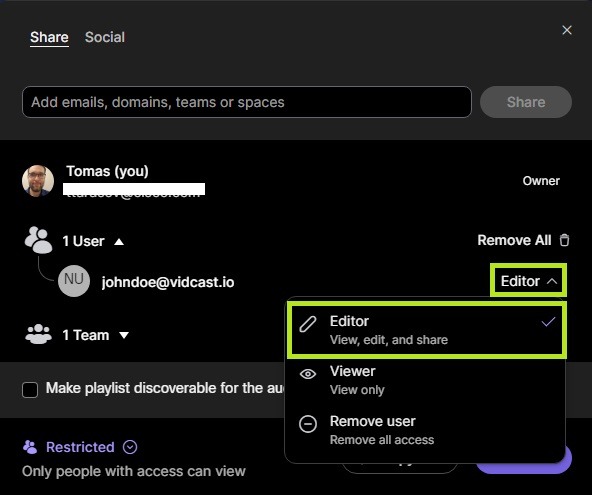Click Tomas profile avatar photo

38,181
